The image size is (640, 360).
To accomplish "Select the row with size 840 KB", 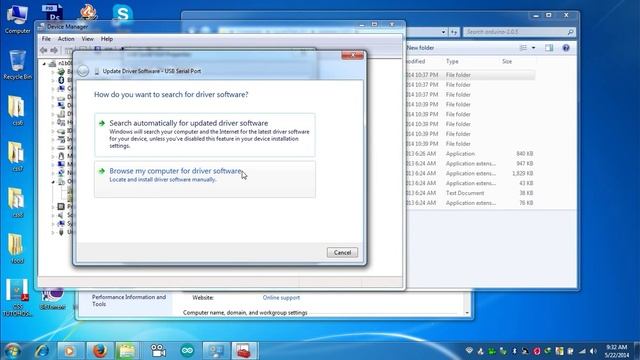I will (x=470, y=153).
